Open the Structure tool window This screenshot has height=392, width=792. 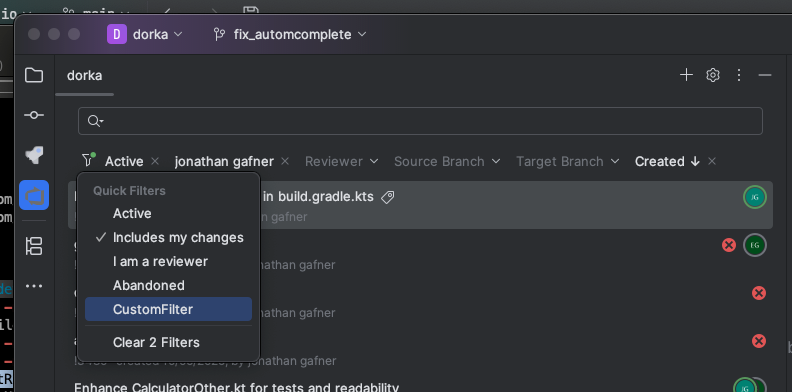coord(34,246)
